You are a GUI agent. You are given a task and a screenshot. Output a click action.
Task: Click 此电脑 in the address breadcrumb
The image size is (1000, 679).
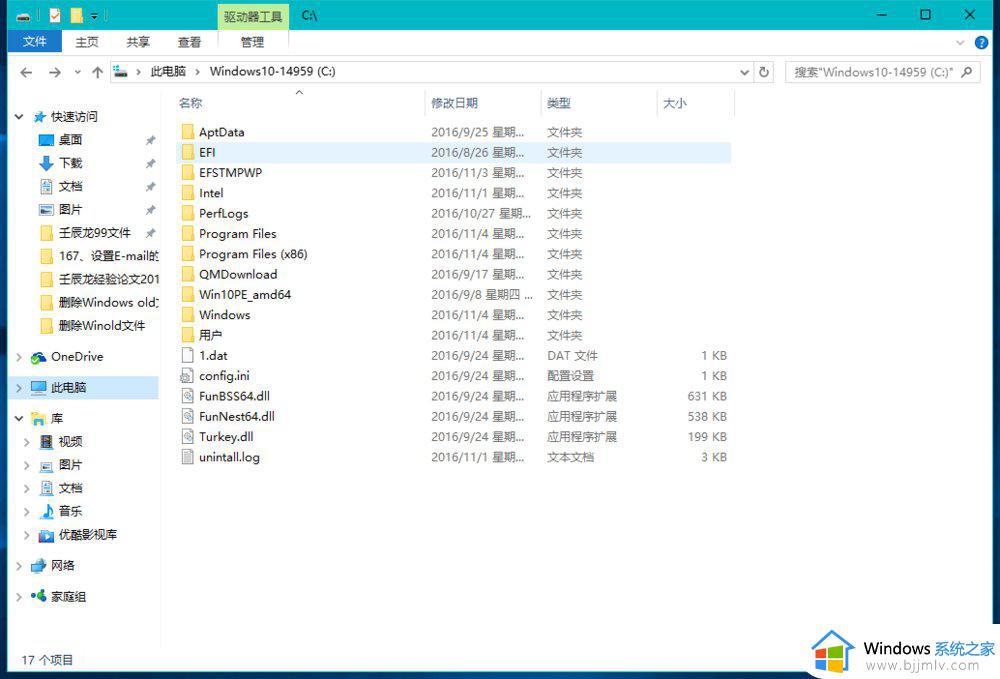point(168,71)
